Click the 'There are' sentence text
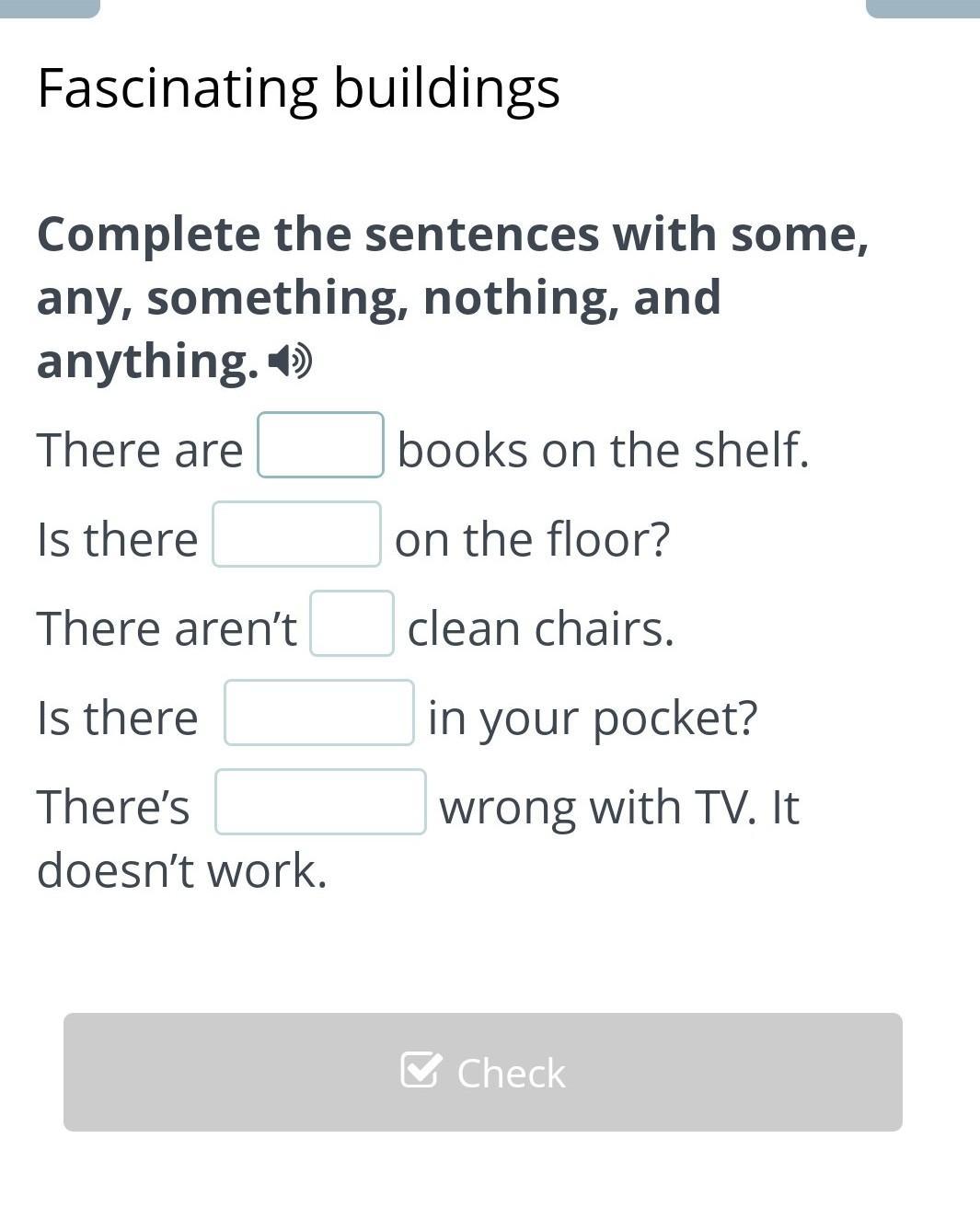 coord(140,451)
